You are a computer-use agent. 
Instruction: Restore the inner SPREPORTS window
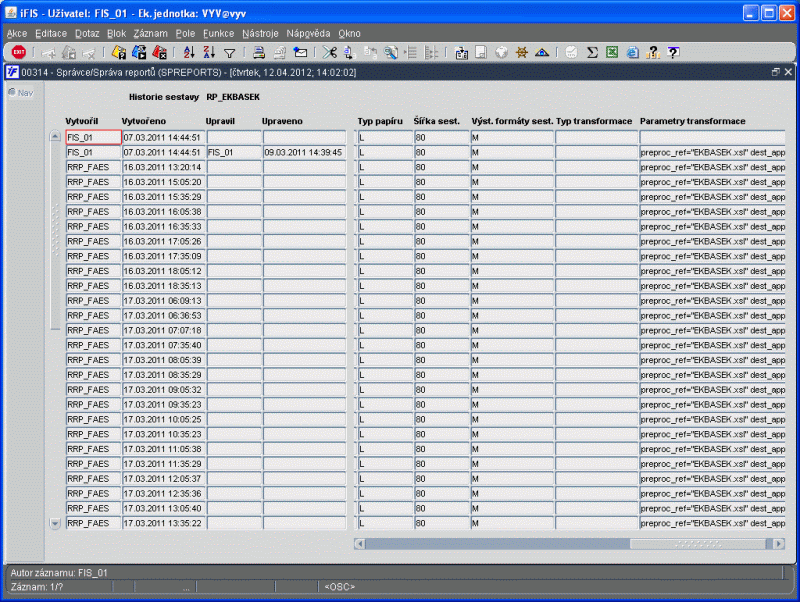tap(776, 72)
